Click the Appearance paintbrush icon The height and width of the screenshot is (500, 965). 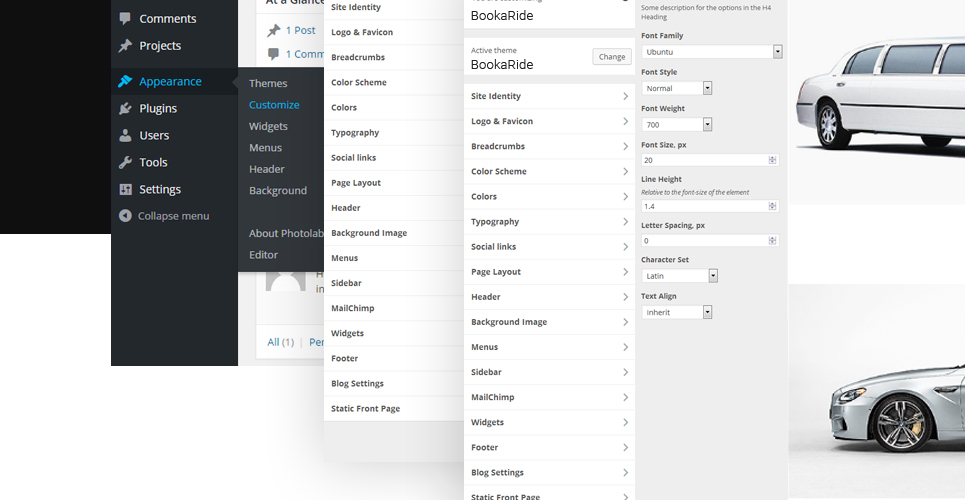(125, 81)
